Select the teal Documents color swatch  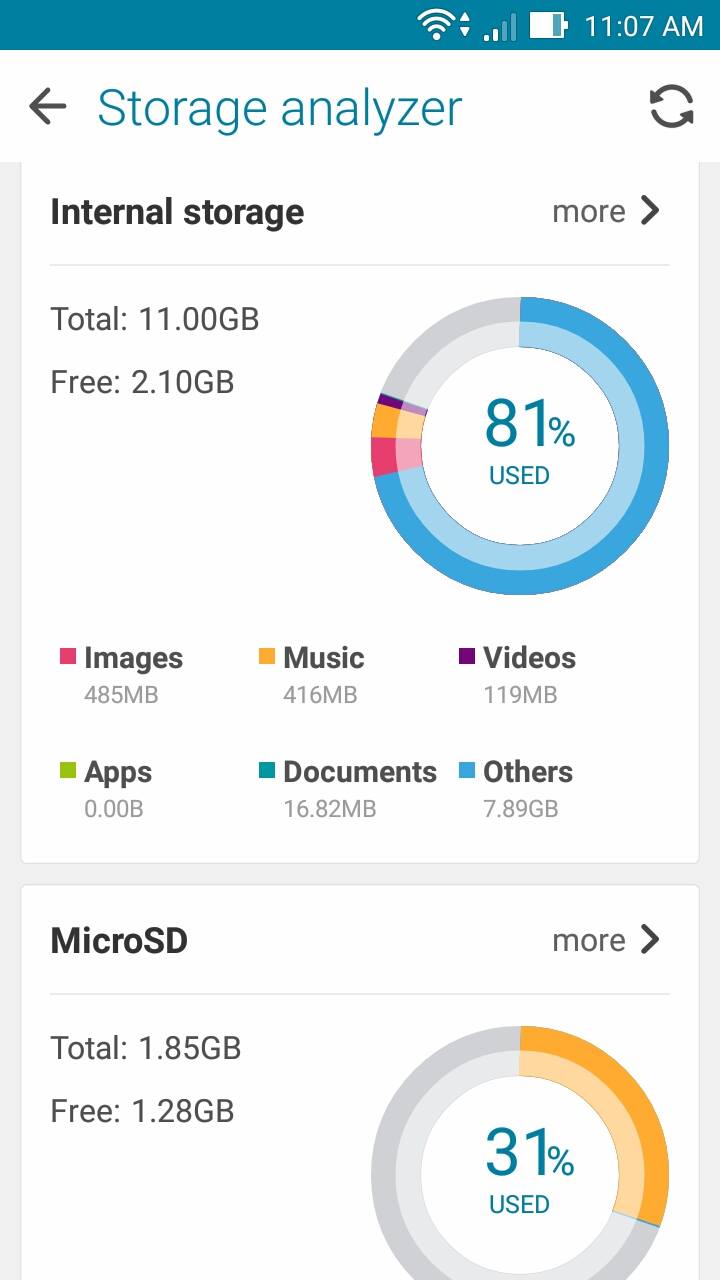click(267, 770)
